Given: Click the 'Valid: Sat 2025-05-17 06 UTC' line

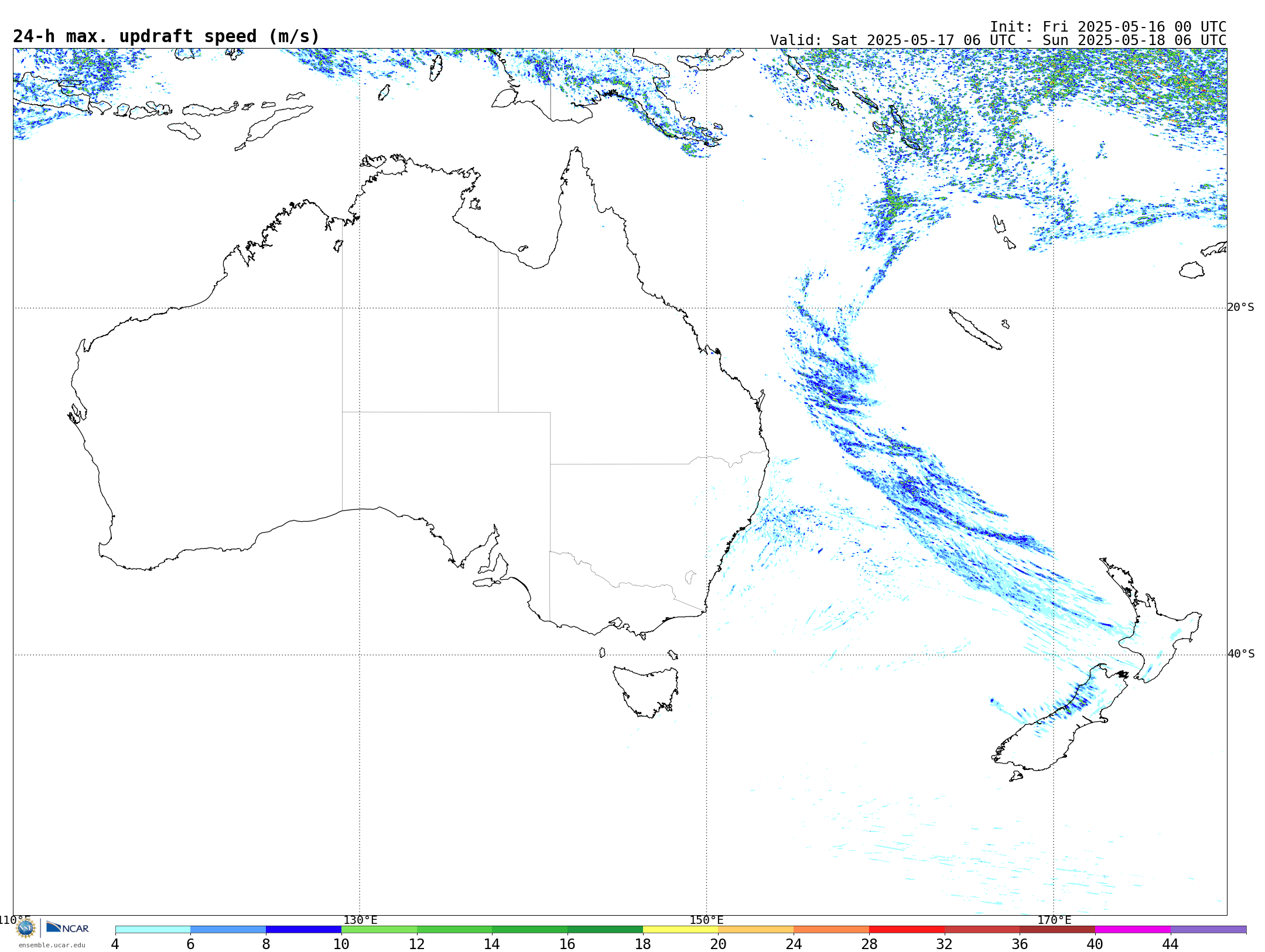Looking at the screenshot, I should (x=998, y=40).
